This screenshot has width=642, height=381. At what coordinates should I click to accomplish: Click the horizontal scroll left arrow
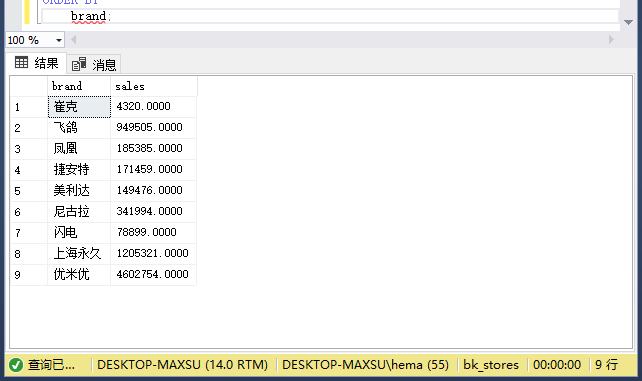coord(74,40)
